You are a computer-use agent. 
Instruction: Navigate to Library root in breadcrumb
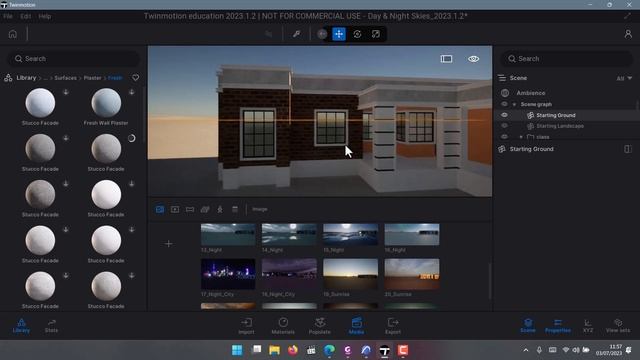(x=26, y=78)
